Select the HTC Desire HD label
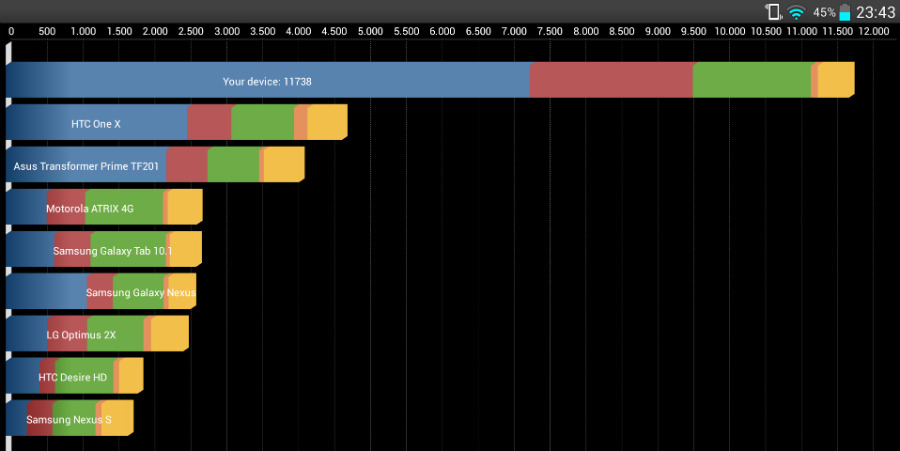The width and height of the screenshot is (900, 451). (72, 378)
